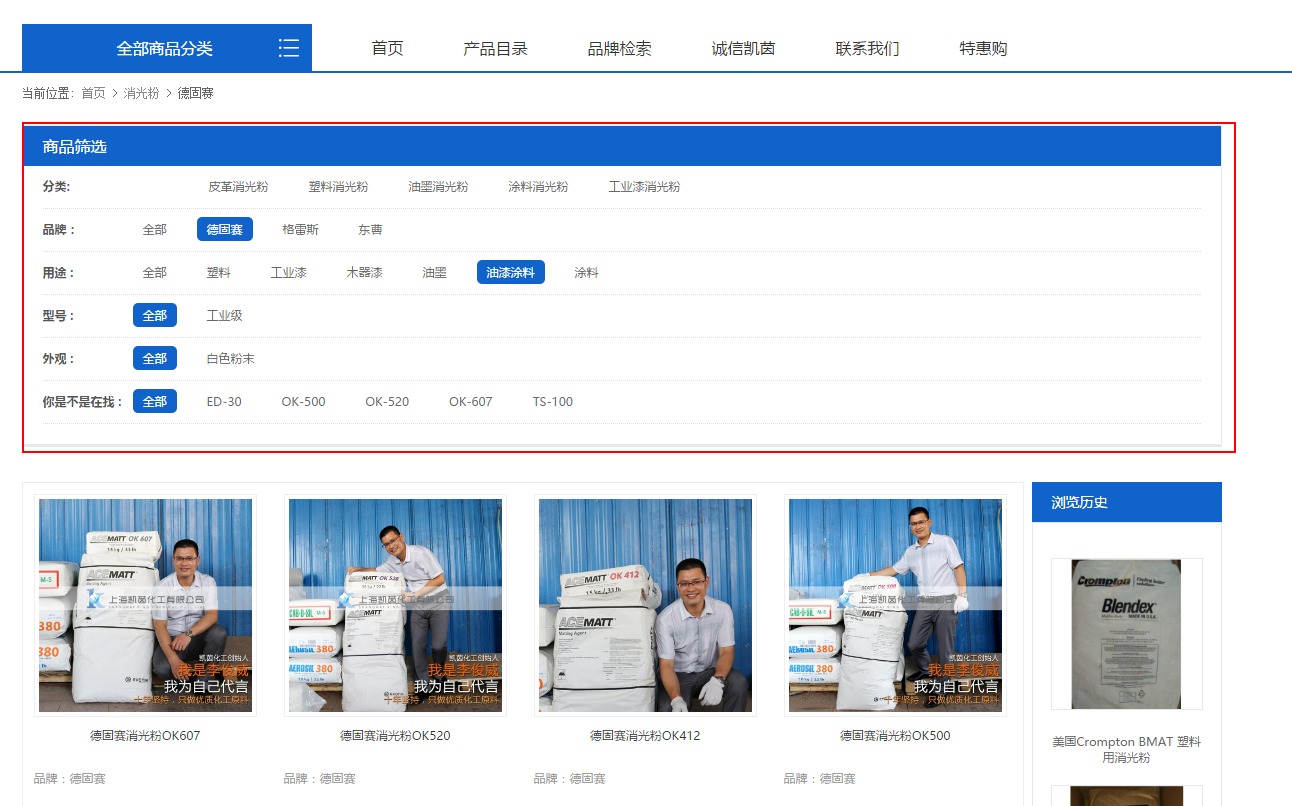The width and height of the screenshot is (1292, 806).
Task: Click 首页 in the breadcrumb path
Action: (x=93, y=93)
